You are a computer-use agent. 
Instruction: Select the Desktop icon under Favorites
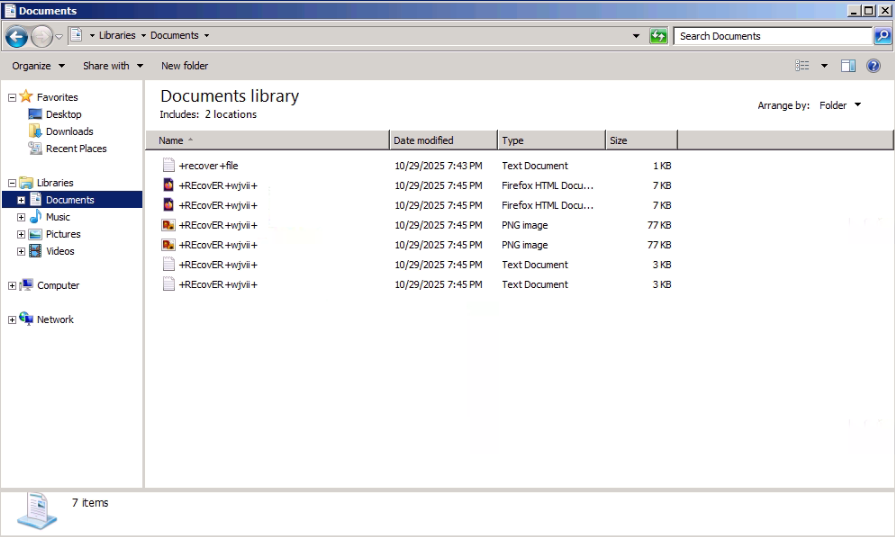35,114
